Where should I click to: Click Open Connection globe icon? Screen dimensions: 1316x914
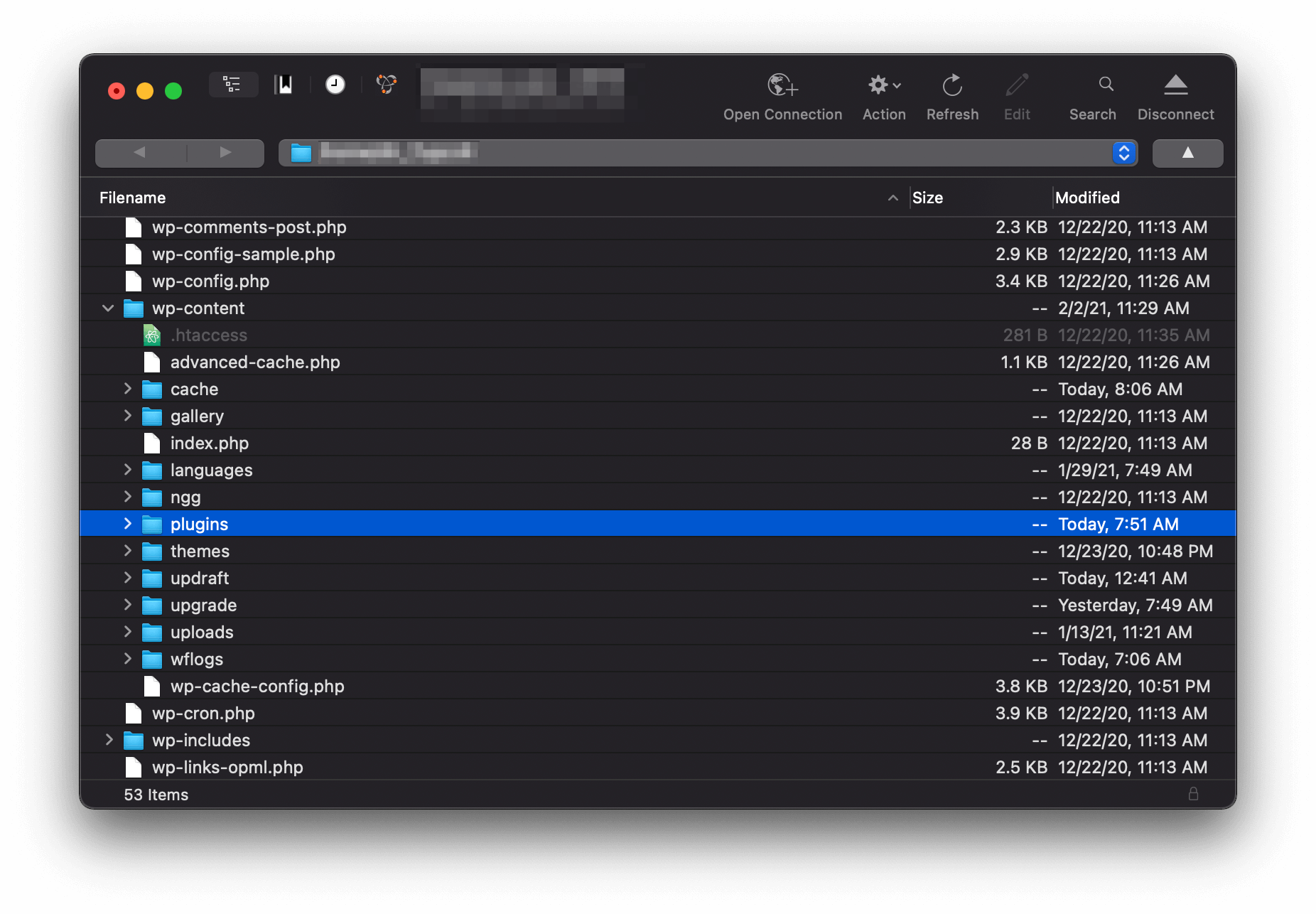tap(782, 85)
